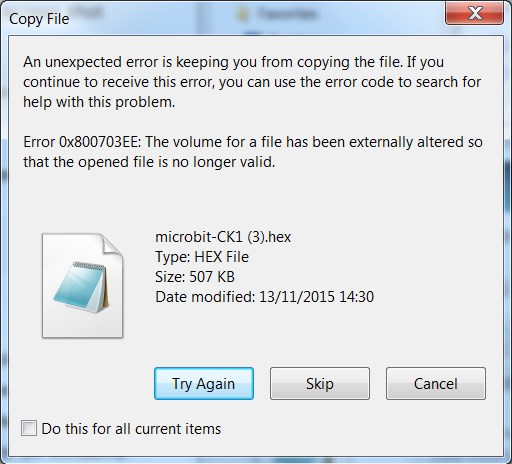
Task: Click the 'Do this for all current items' label
Action: click(x=131, y=429)
